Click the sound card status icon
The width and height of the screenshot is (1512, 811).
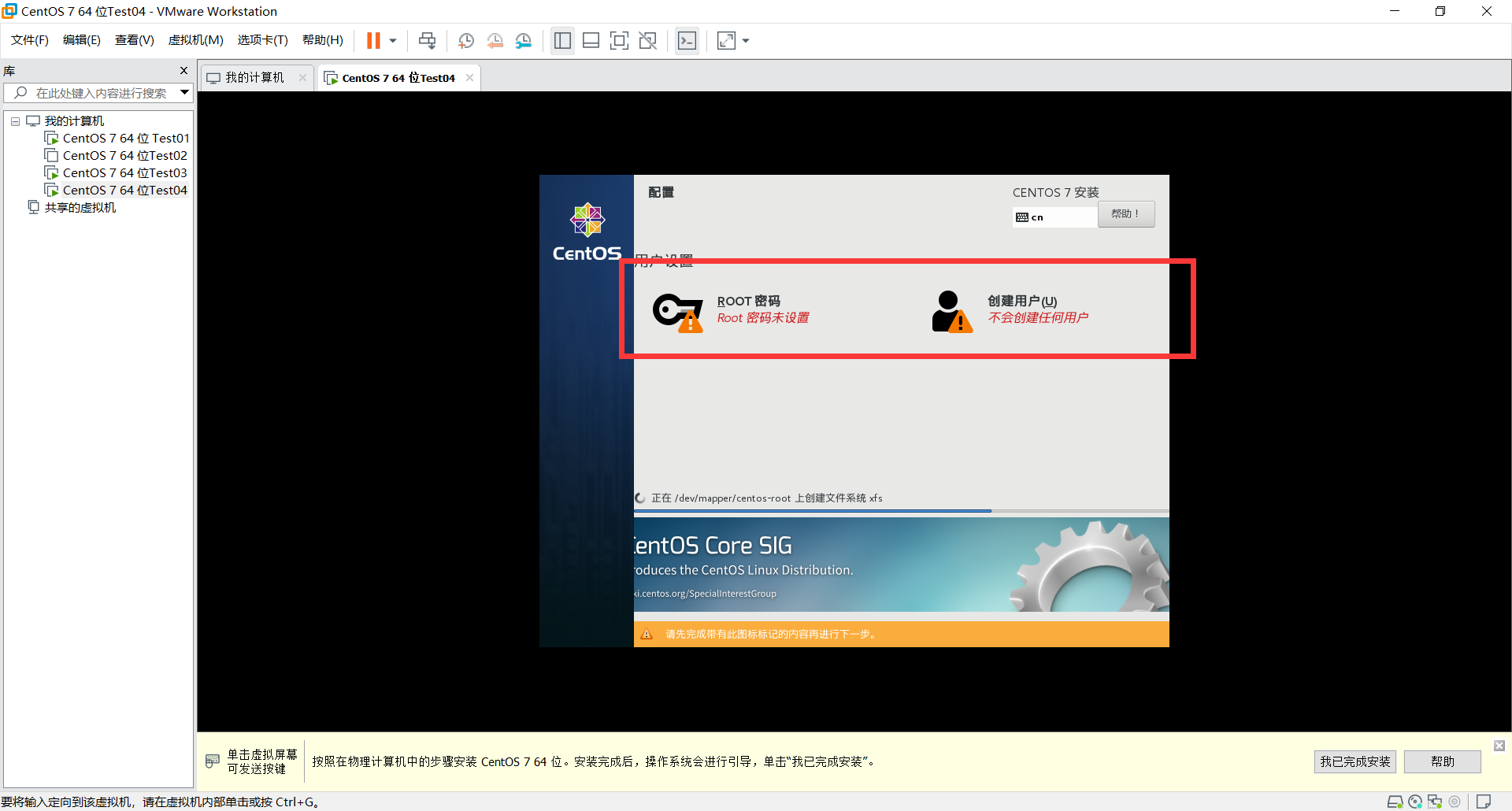tap(1455, 802)
